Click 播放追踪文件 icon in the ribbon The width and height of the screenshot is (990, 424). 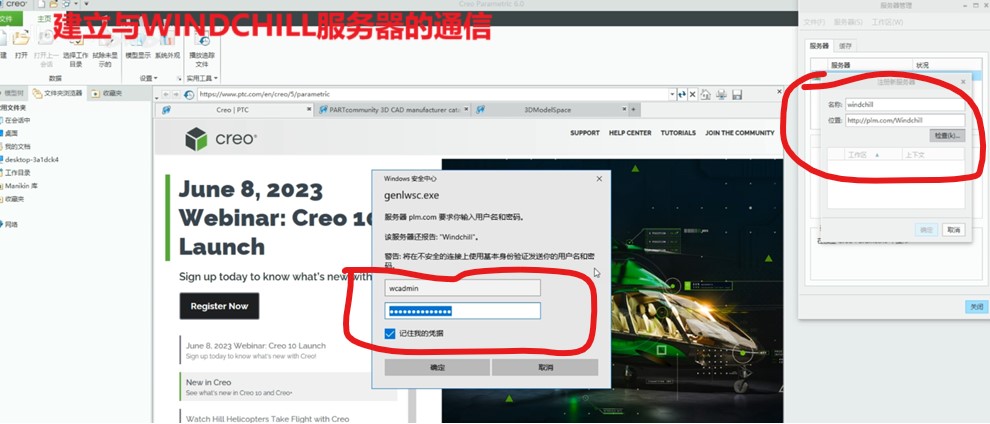tap(203, 40)
